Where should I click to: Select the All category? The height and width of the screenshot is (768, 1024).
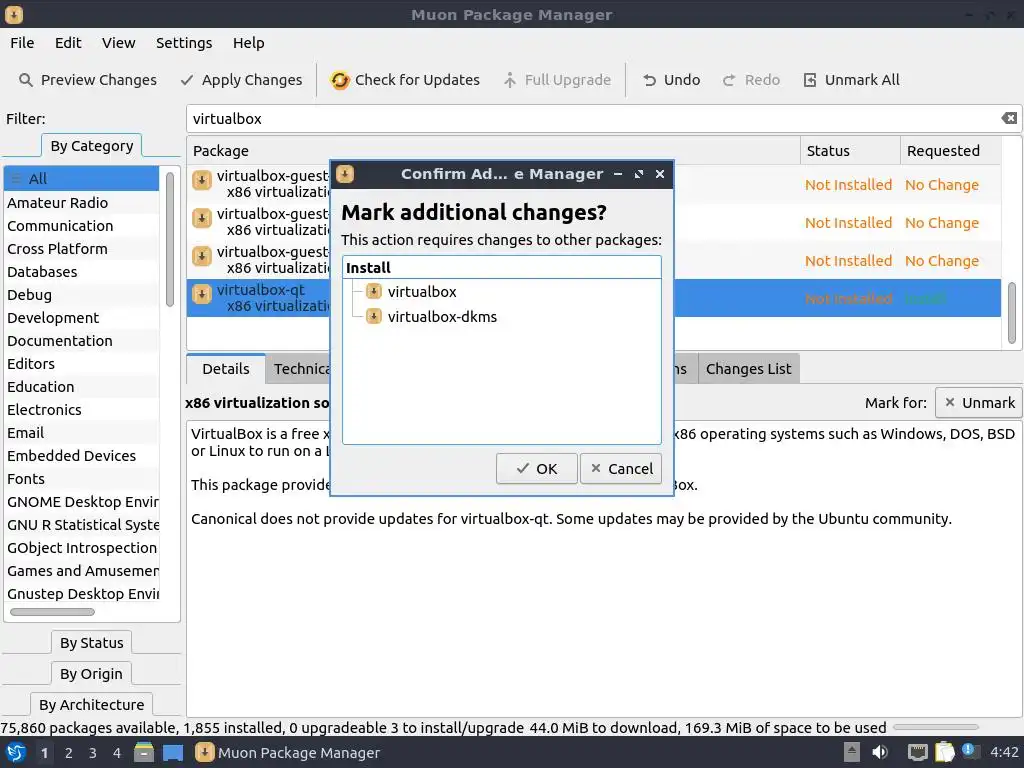(x=82, y=178)
